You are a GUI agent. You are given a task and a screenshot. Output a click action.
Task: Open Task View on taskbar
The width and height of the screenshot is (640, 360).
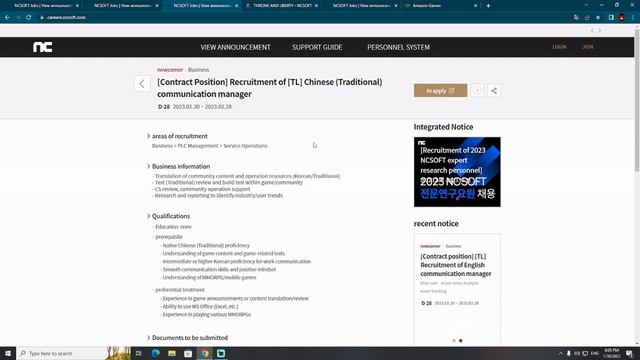coord(139,353)
